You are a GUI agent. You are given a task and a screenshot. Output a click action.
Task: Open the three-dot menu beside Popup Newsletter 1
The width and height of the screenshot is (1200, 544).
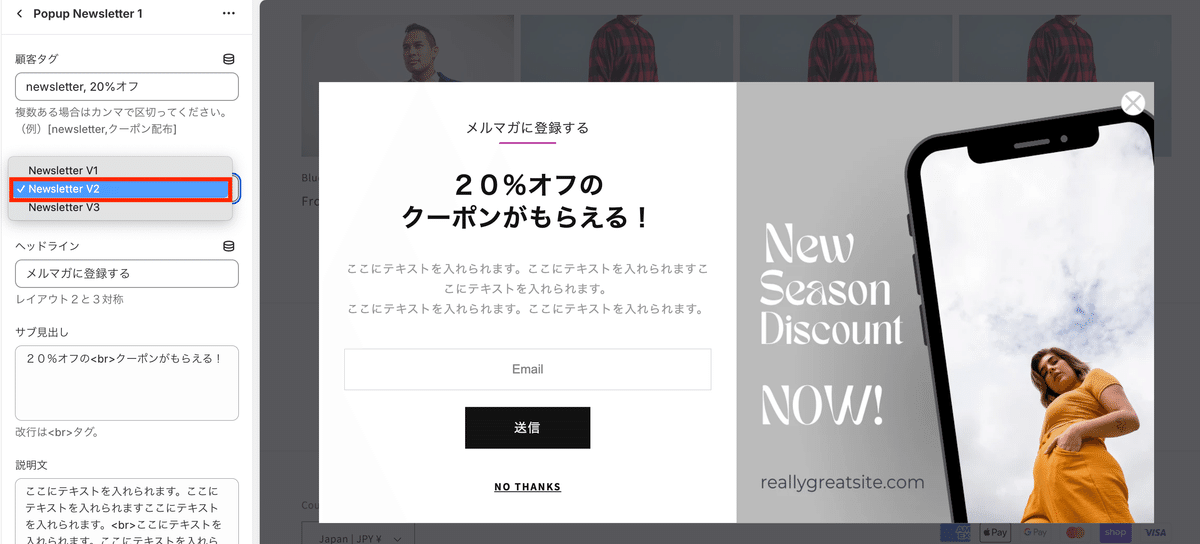coord(229,14)
